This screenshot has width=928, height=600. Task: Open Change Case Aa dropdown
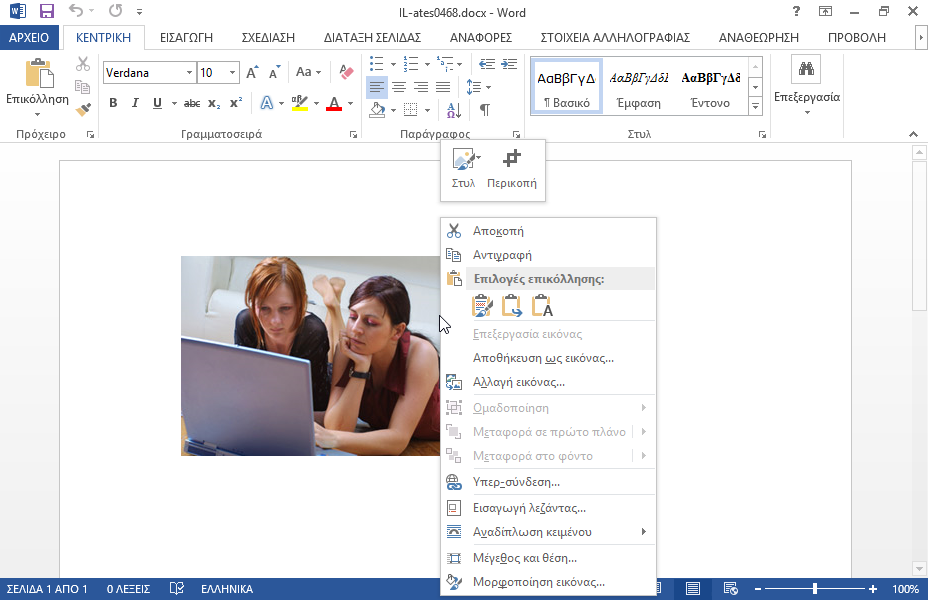[x=308, y=72]
